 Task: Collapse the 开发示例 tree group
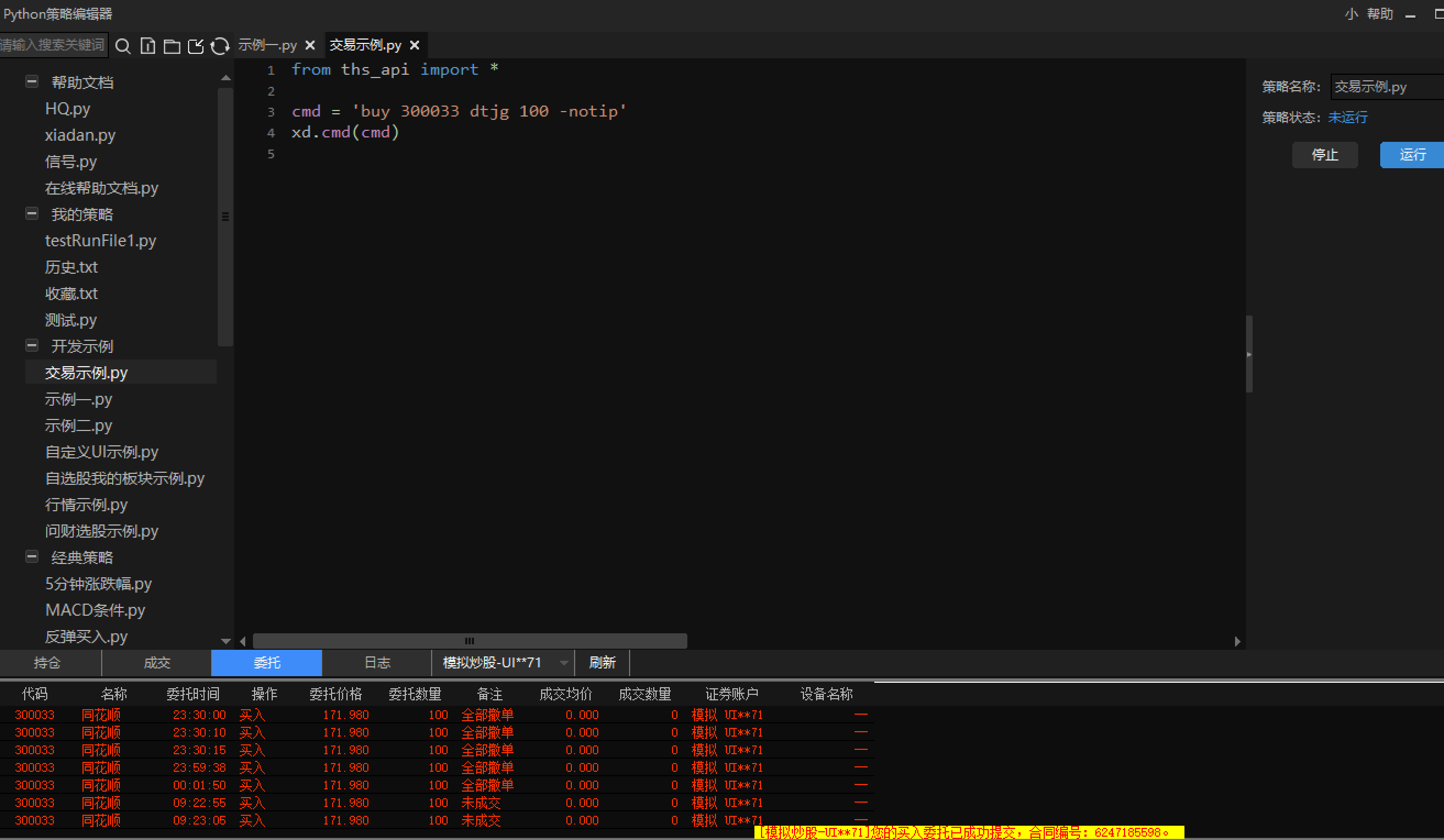click(32, 346)
